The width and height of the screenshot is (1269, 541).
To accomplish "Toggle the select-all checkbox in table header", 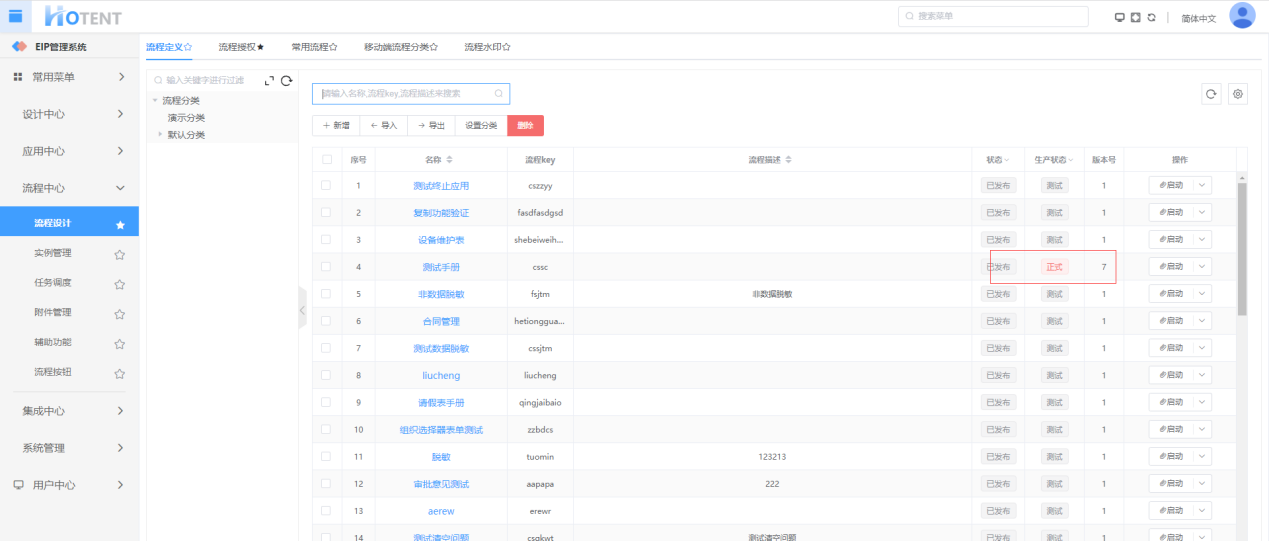I will pos(326,159).
